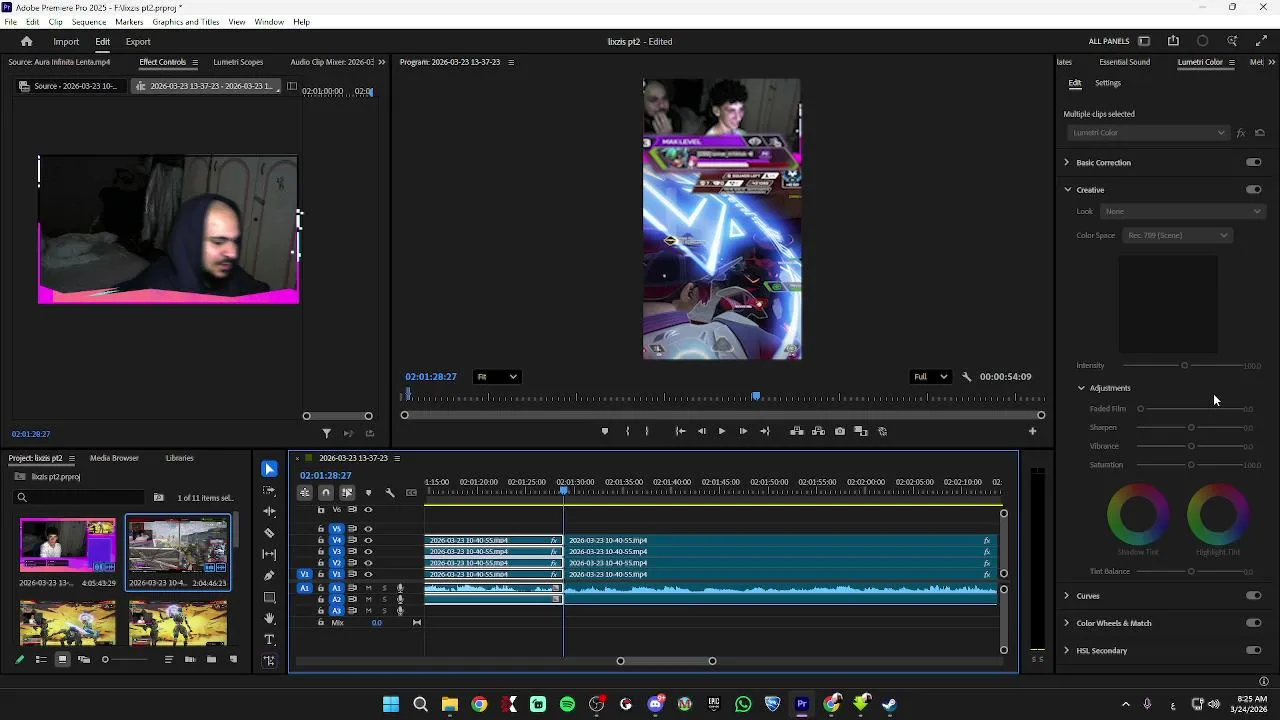Select the Track Select Forward tool
The image size is (1280, 720).
[269, 491]
